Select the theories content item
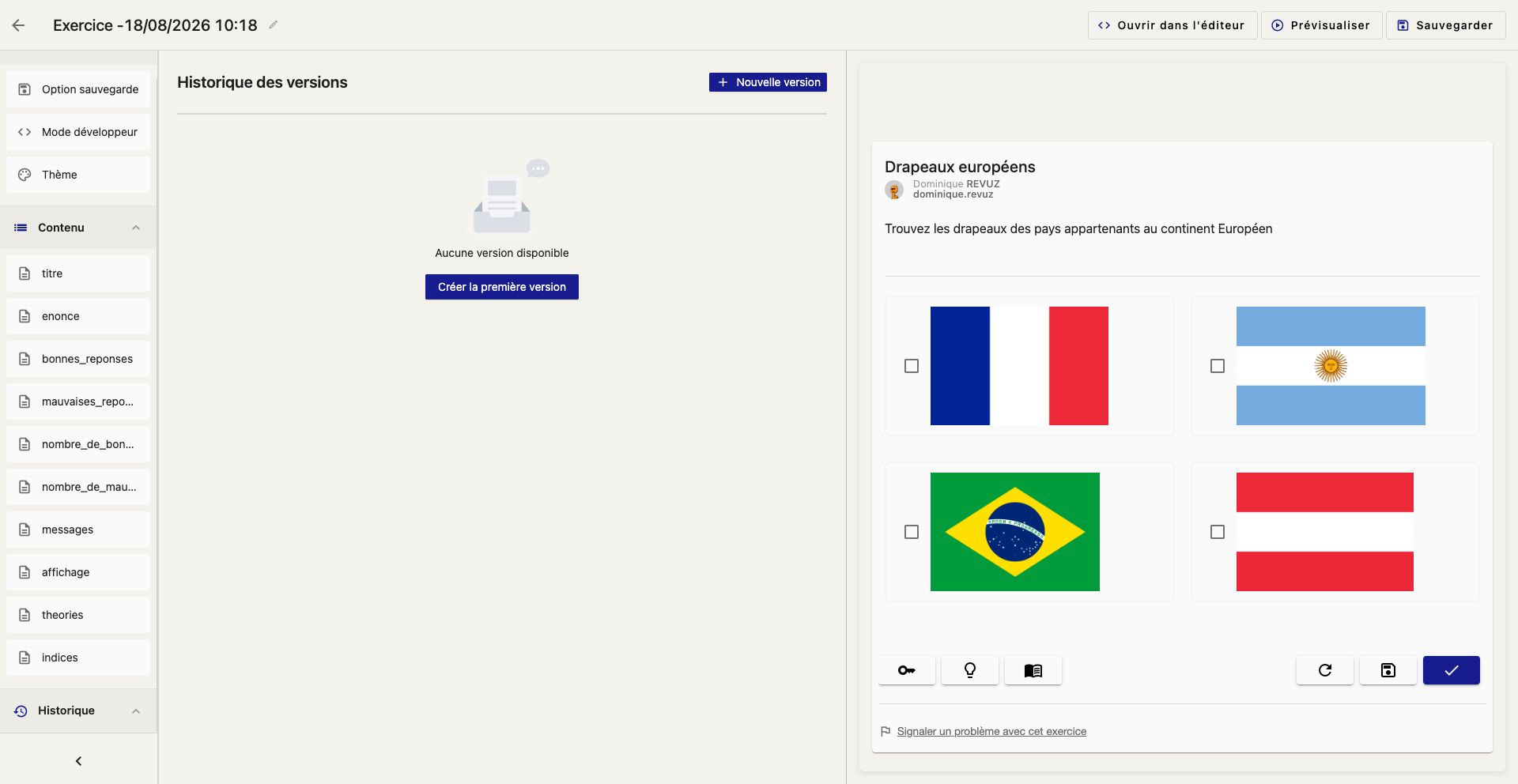The image size is (1518, 784). (x=78, y=615)
